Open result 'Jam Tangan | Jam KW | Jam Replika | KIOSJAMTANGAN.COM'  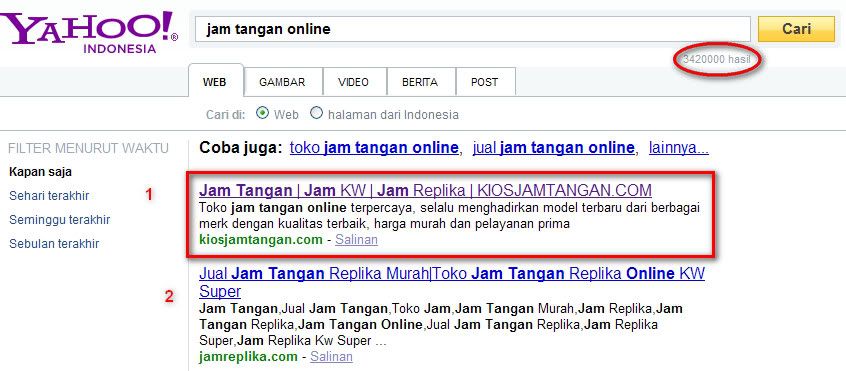coord(425,190)
